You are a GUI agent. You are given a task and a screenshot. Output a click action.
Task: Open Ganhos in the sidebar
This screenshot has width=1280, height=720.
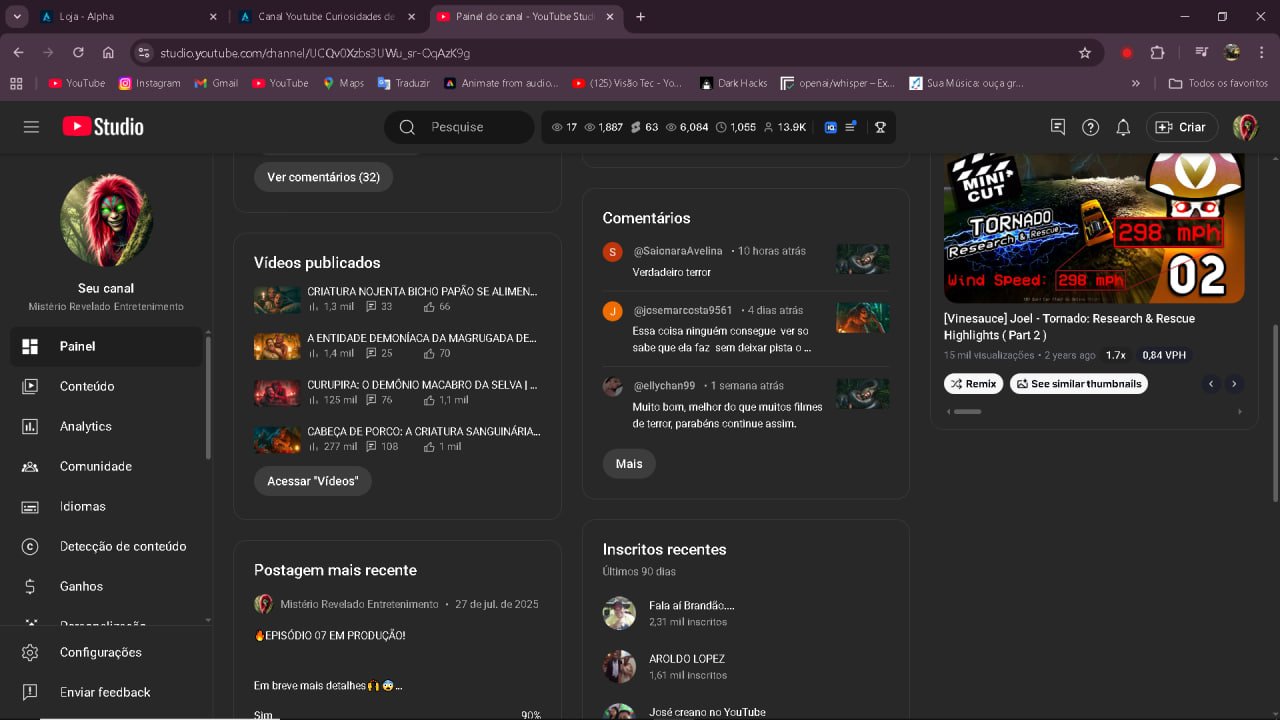106,586
